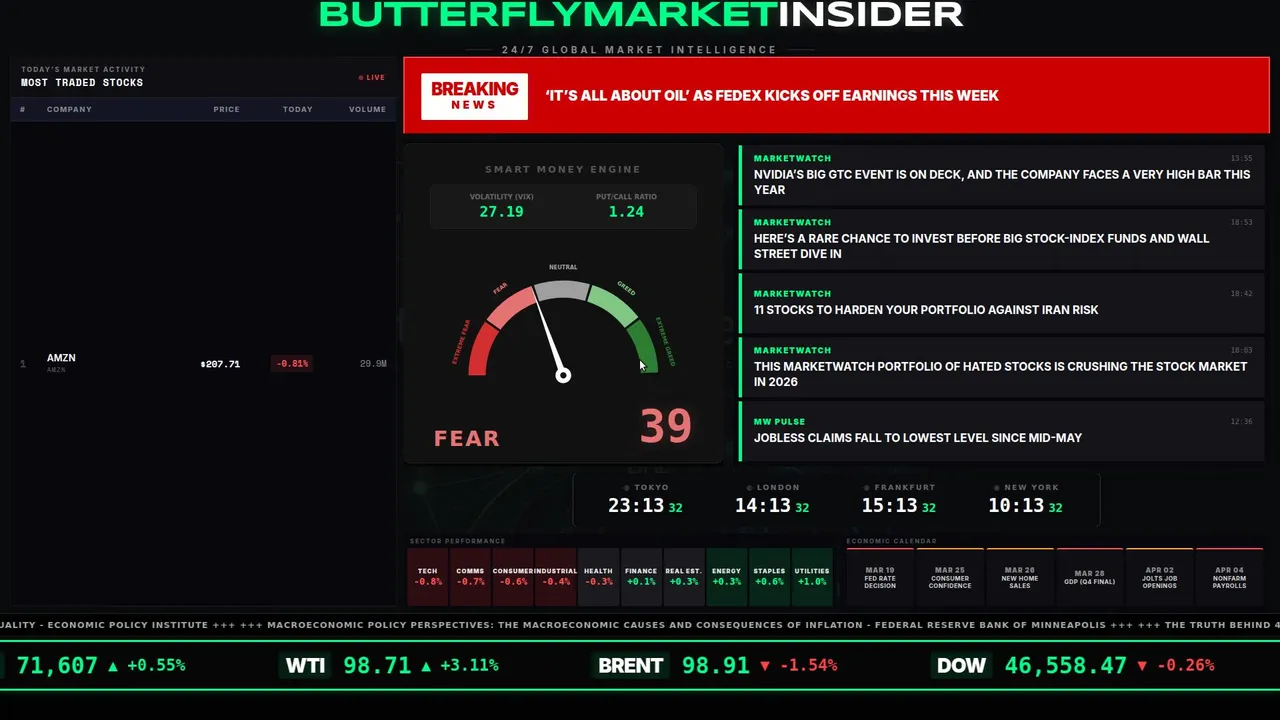The height and width of the screenshot is (720, 1280).
Task: Click the Butterfly Market Insider logo
Action: coord(641,14)
